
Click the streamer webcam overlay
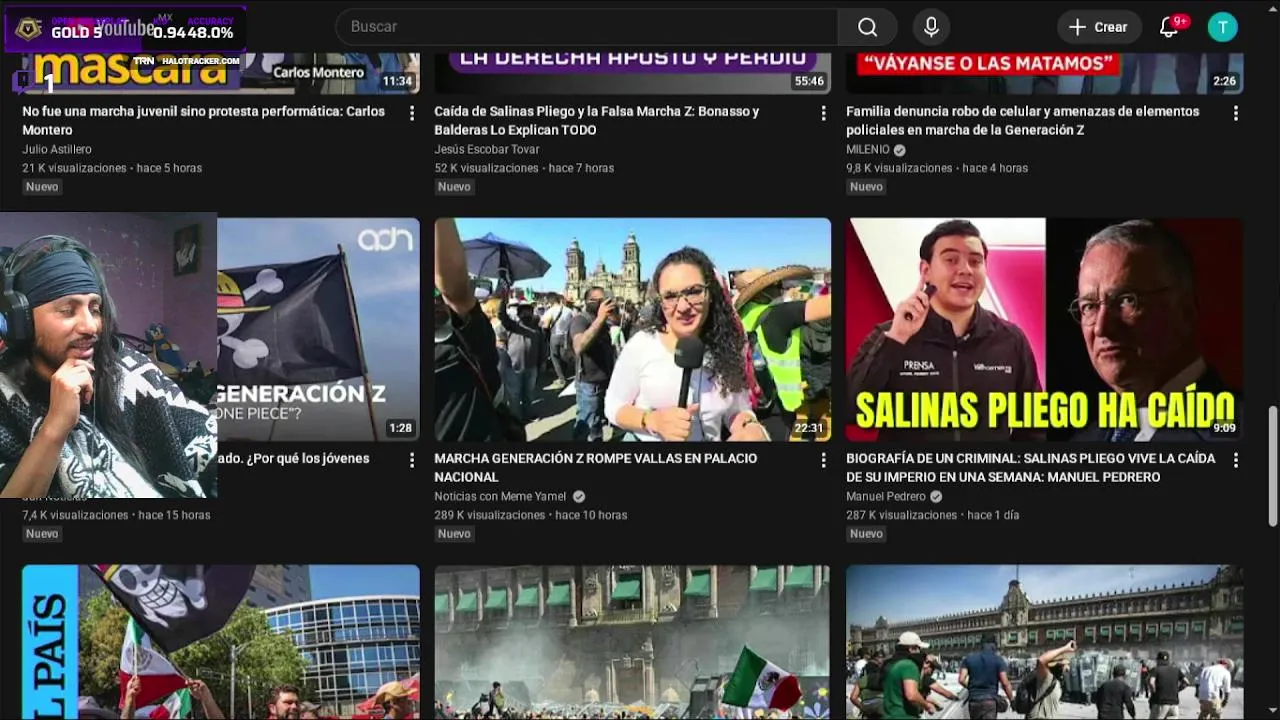[108, 354]
